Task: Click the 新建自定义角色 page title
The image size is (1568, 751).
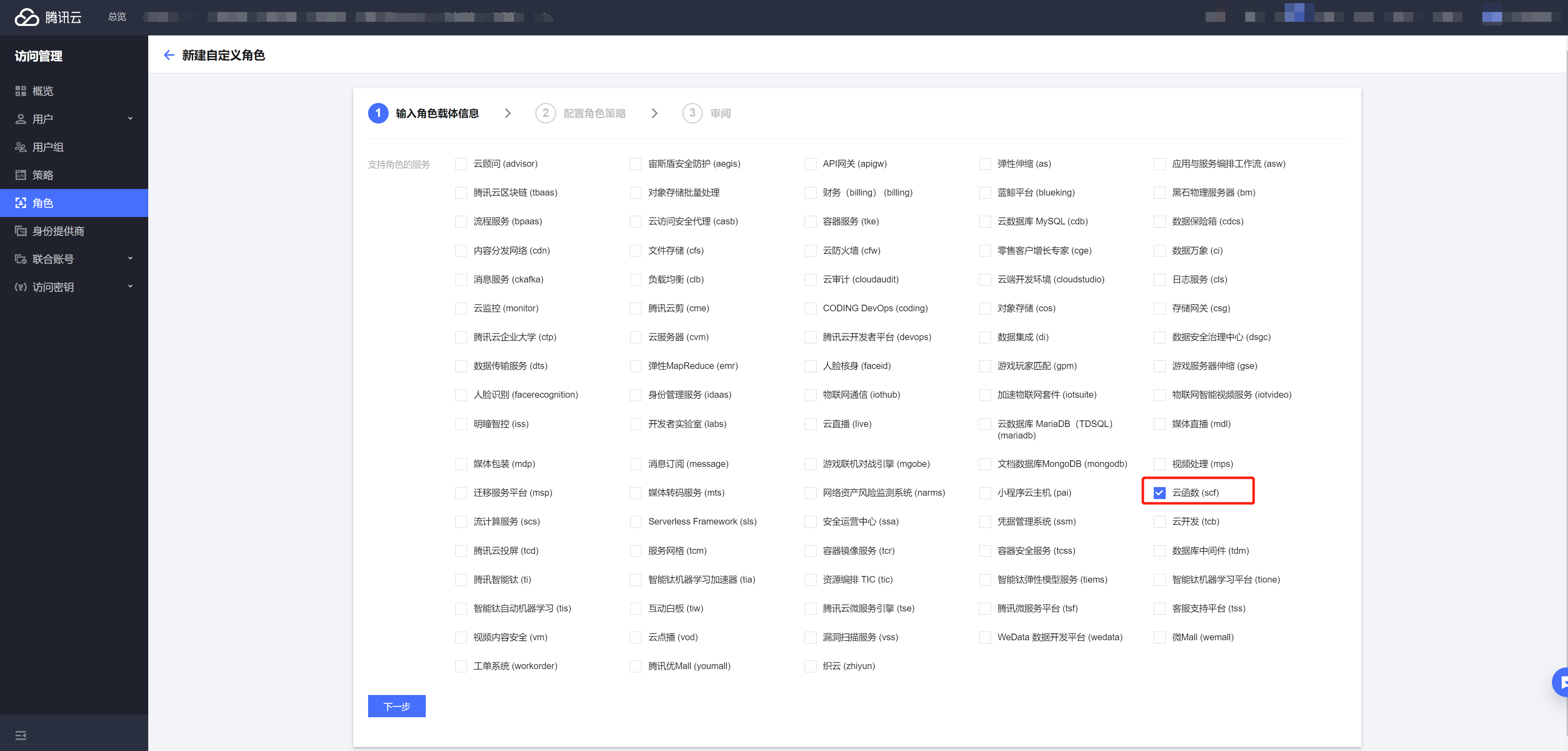Action: (224, 56)
